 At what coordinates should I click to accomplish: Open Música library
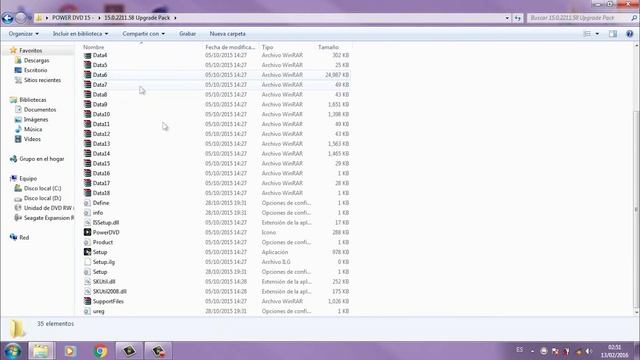click(33, 129)
